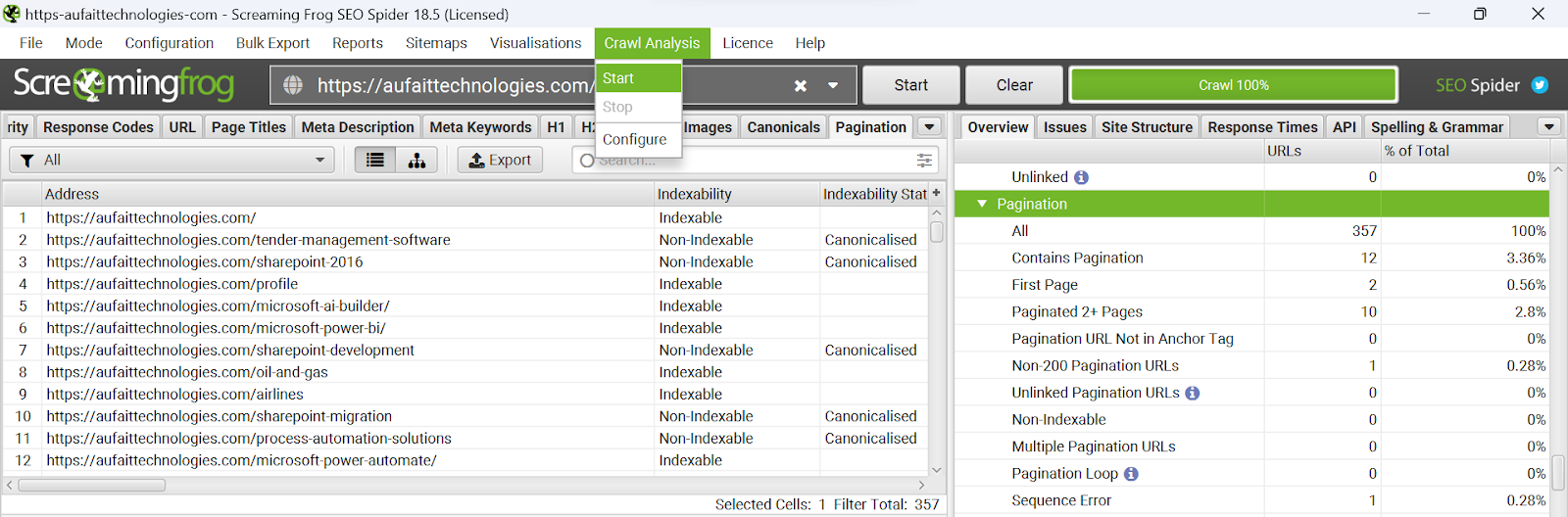Image resolution: width=1568 pixels, height=517 pixels.
Task: Switch to tree view icon
Action: click(x=416, y=160)
